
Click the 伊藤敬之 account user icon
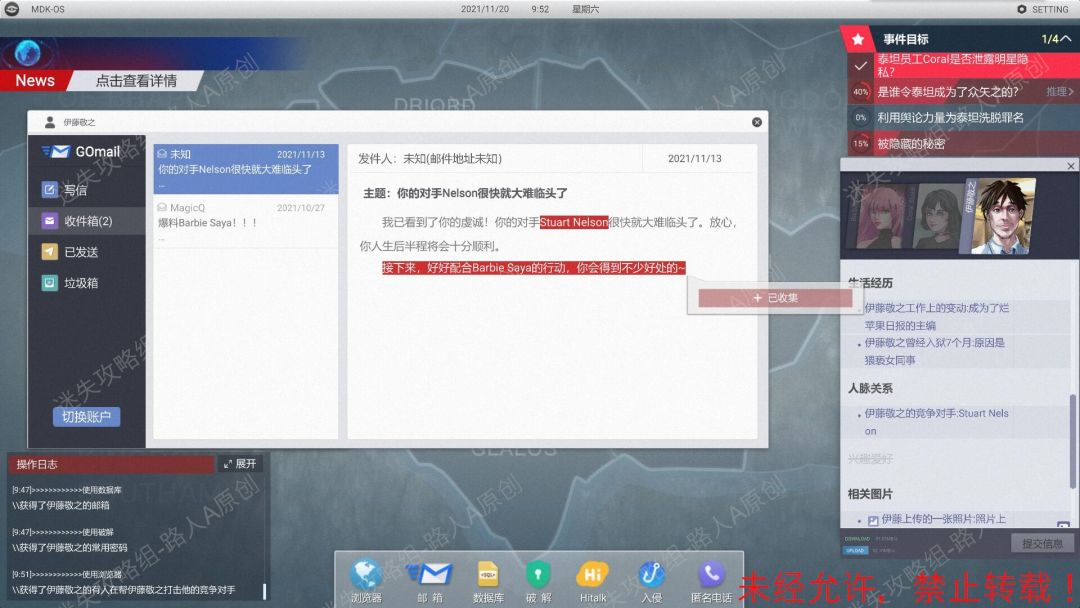point(50,122)
